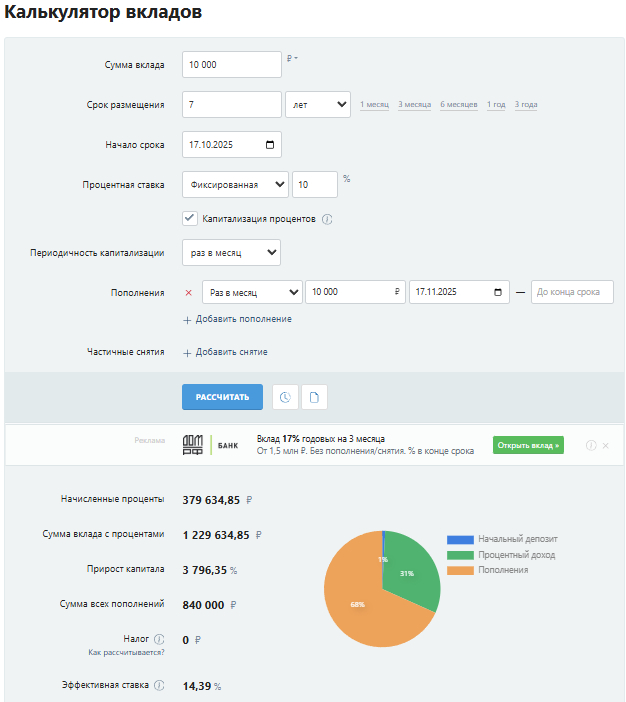Remove the replenishment row with the red X
The height and width of the screenshot is (702, 626).
coord(188,292)
